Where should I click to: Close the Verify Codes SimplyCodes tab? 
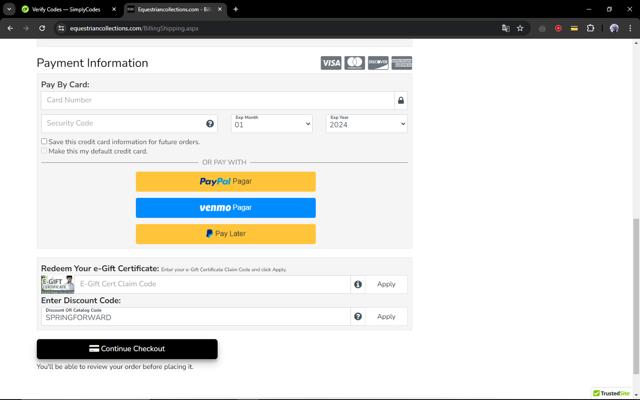[x=114, y=9]
